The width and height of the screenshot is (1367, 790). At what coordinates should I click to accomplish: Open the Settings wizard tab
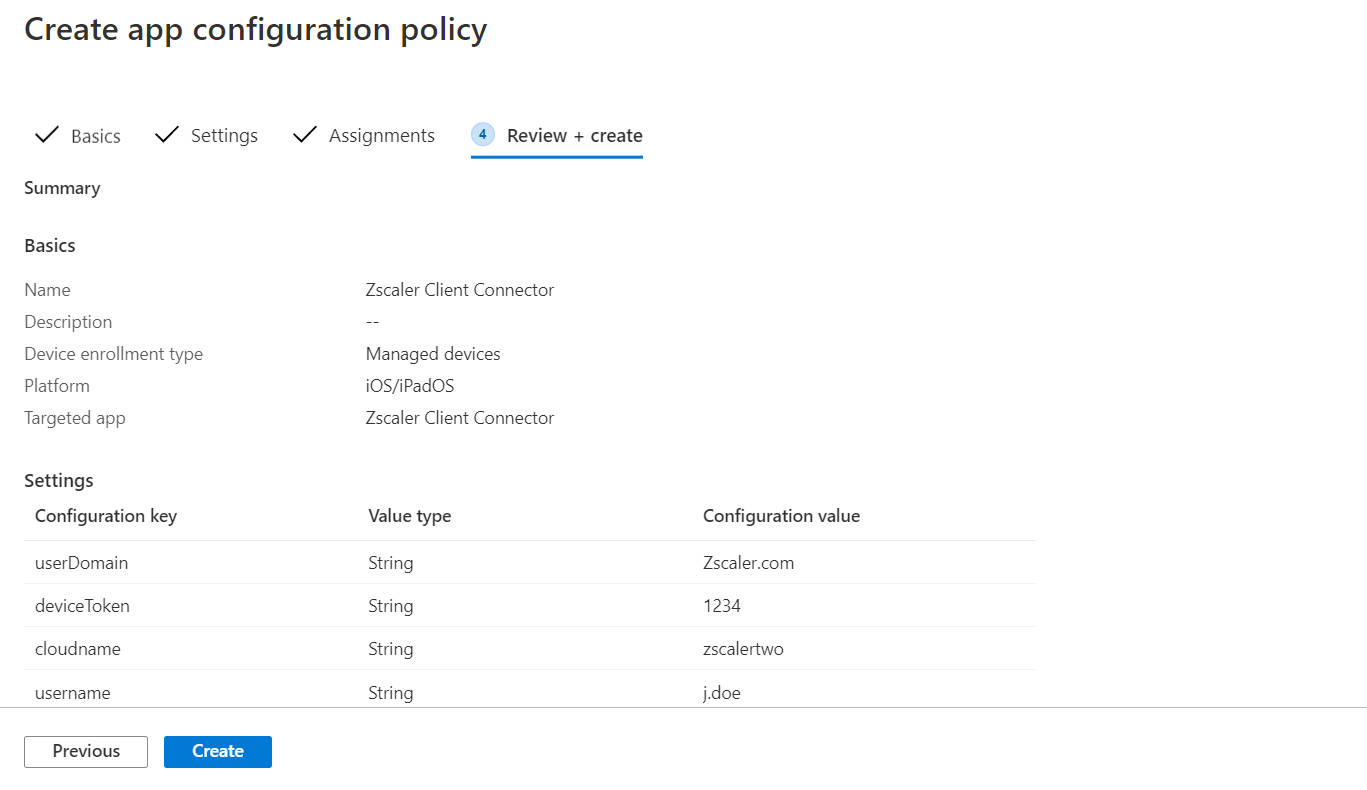pyautogui.click(x=224, y=135)
